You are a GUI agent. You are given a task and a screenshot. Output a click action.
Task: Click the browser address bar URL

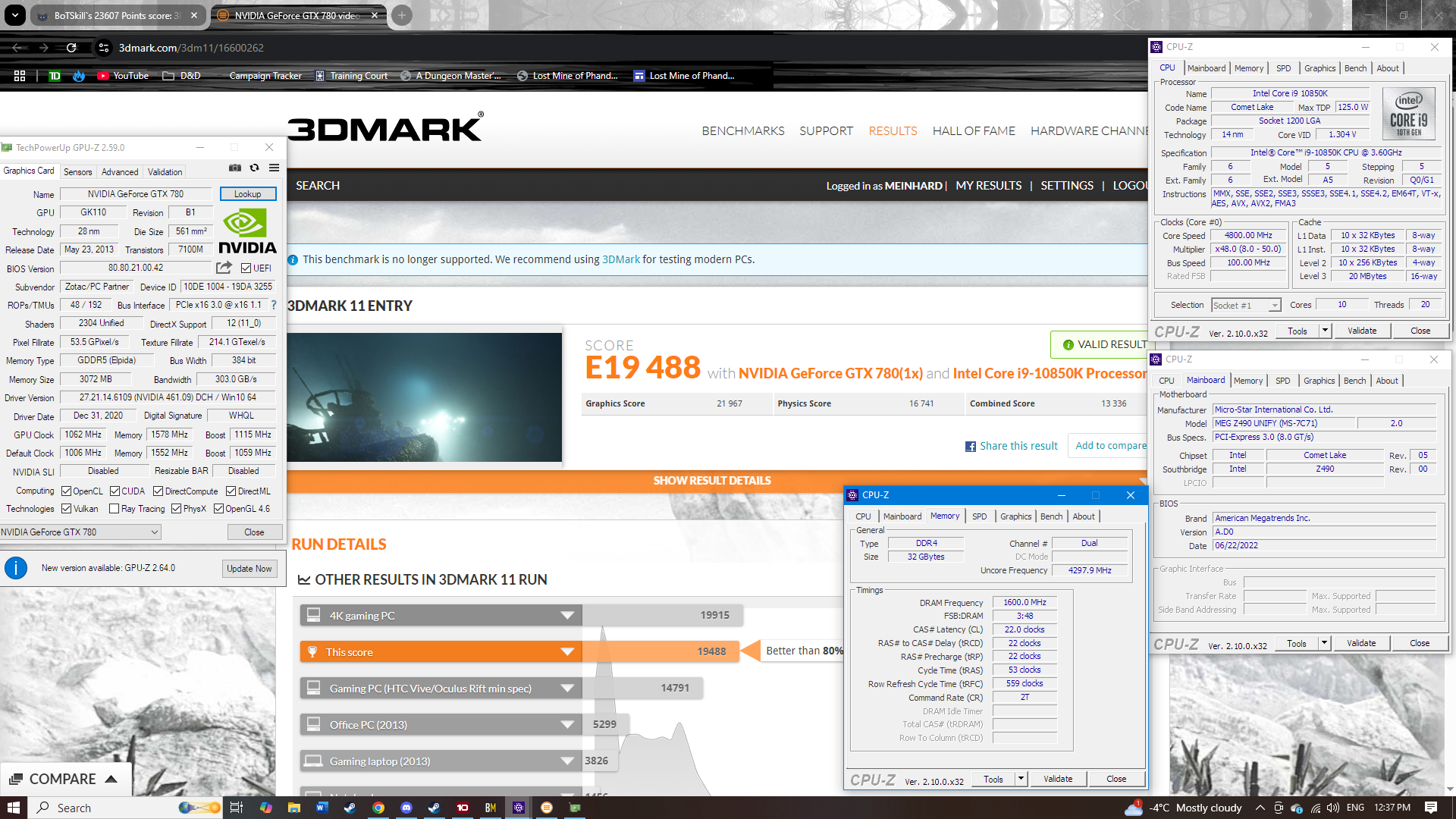(x=191, y=48)
